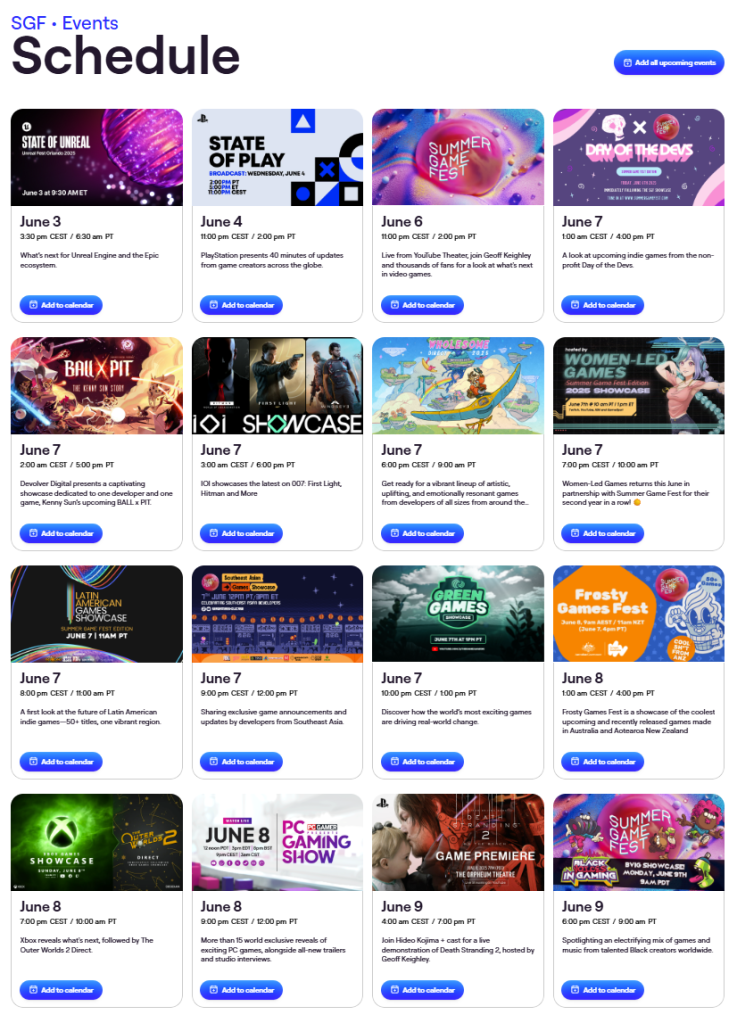Click calendar icon on IOI Showcase card
Image resolution: width=737 pixels, height=1023 pixels.
[x=214, y=533]
